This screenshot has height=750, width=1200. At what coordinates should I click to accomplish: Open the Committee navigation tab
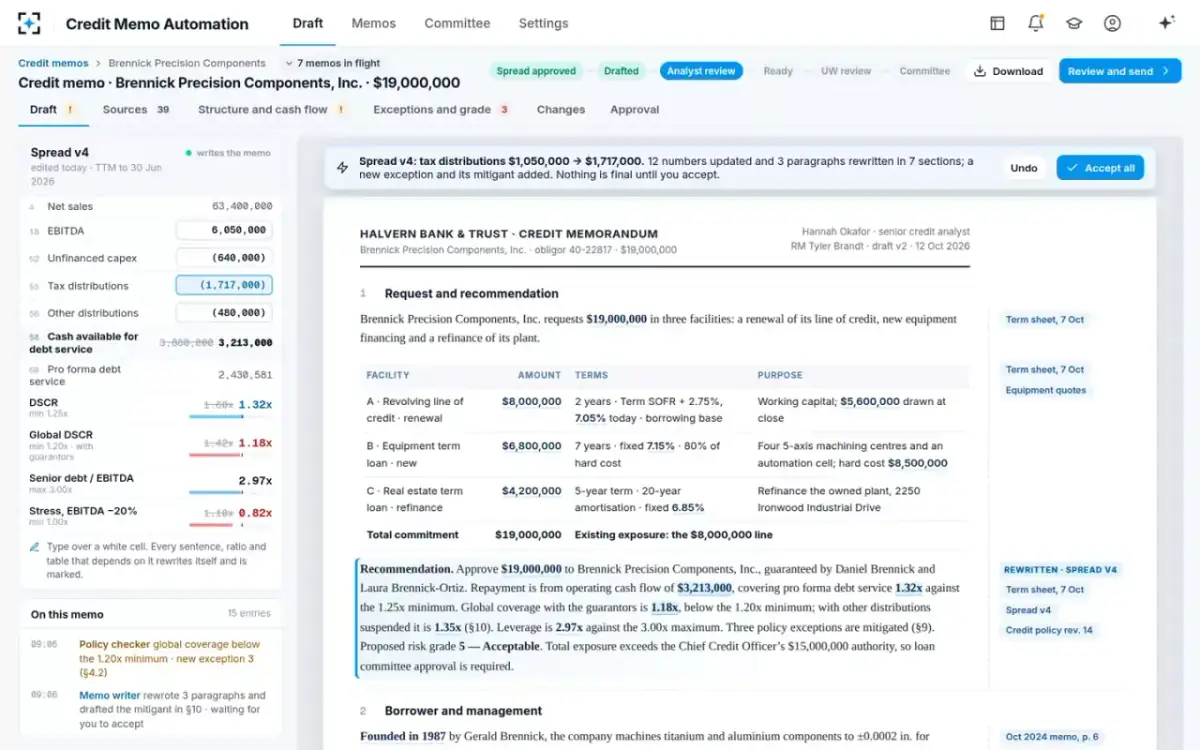click(x=457, y=23)
